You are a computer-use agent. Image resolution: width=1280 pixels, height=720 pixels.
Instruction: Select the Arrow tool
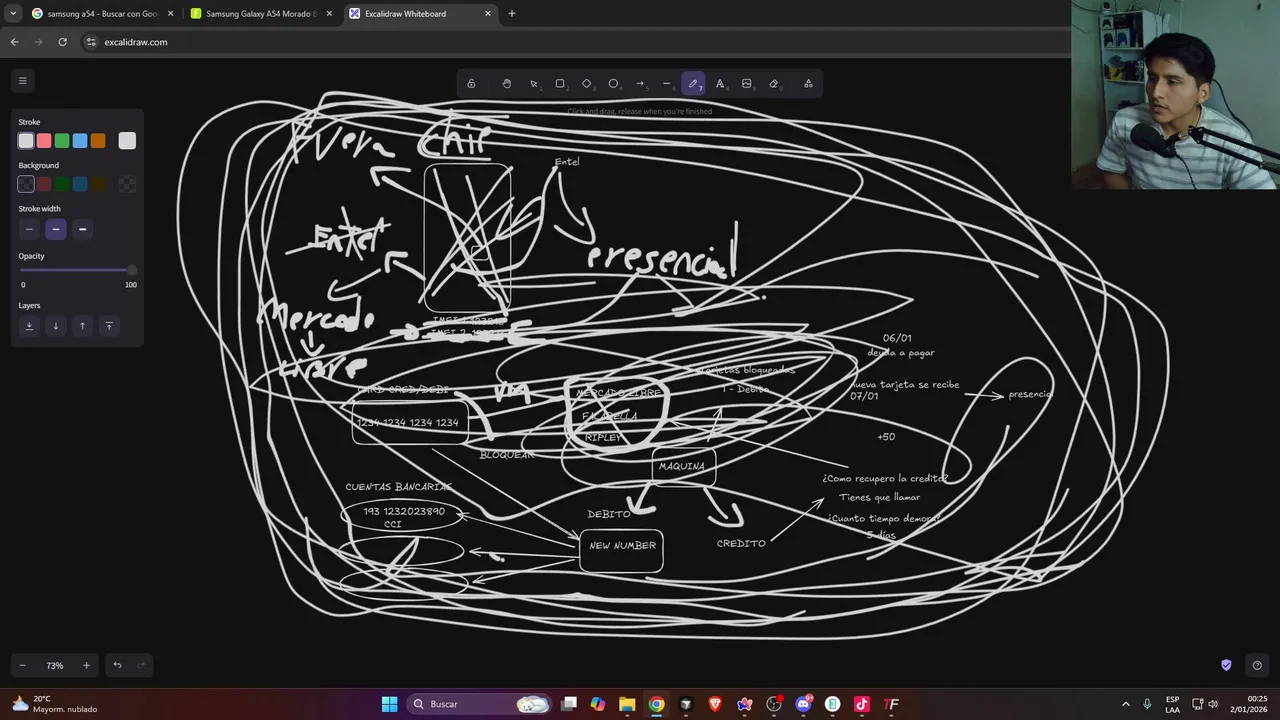[640, 84]
